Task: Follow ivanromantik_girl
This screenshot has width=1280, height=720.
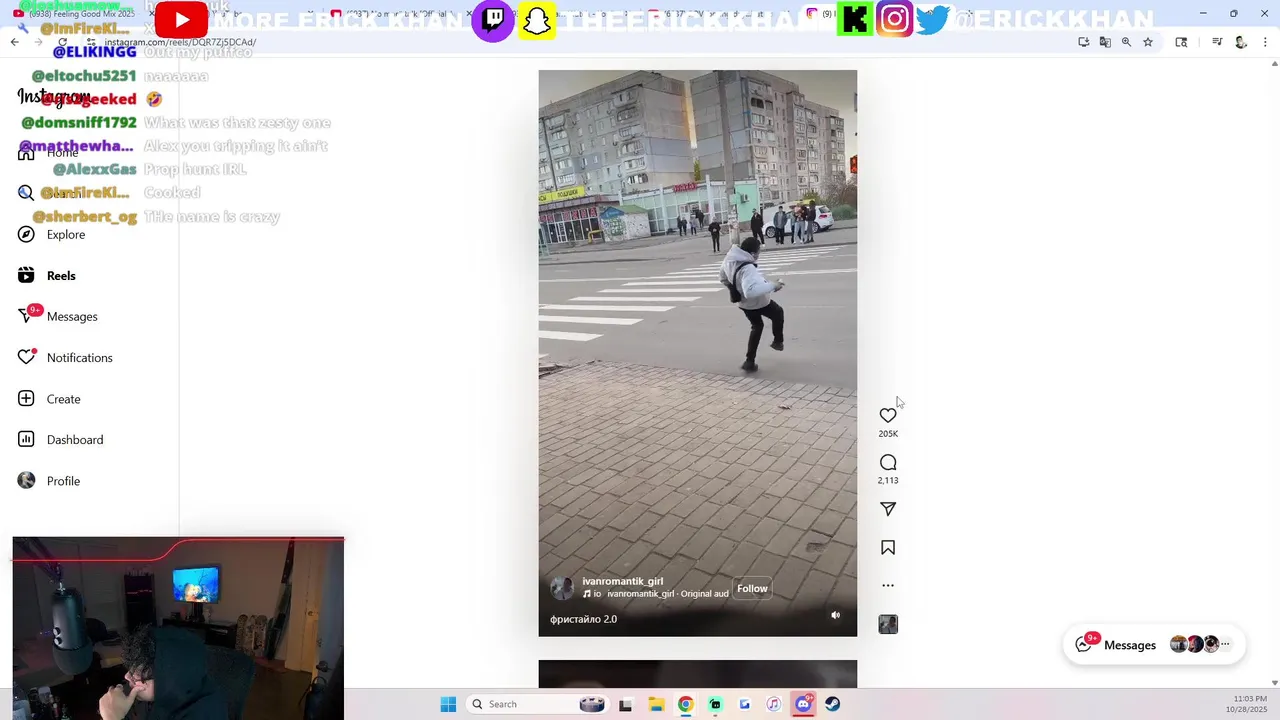Action: (752, 588)
